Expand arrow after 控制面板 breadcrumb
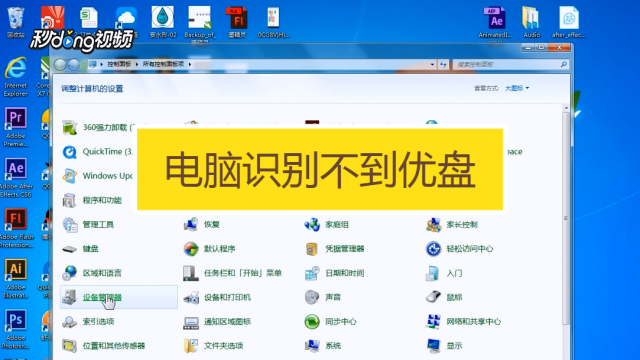The image size is (640, 360). 137,64
